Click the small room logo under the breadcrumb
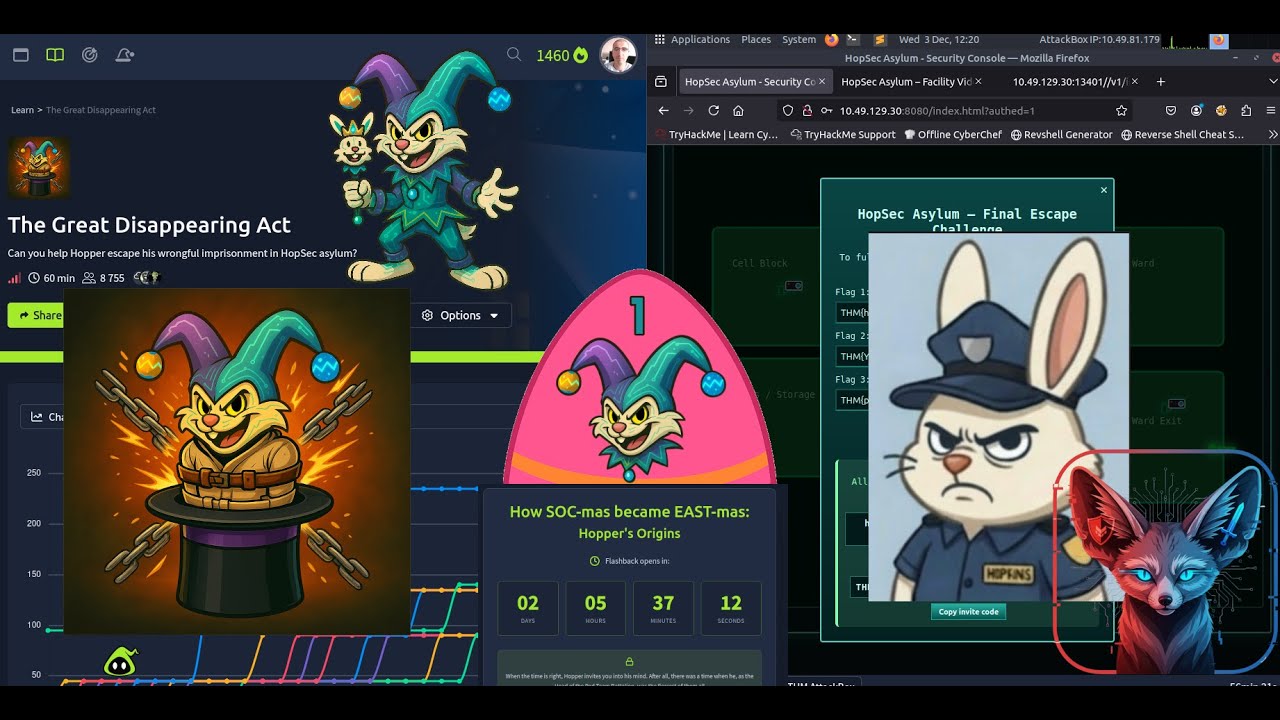1280x720 pixels. pyautogui.click(x=39, y=167)
